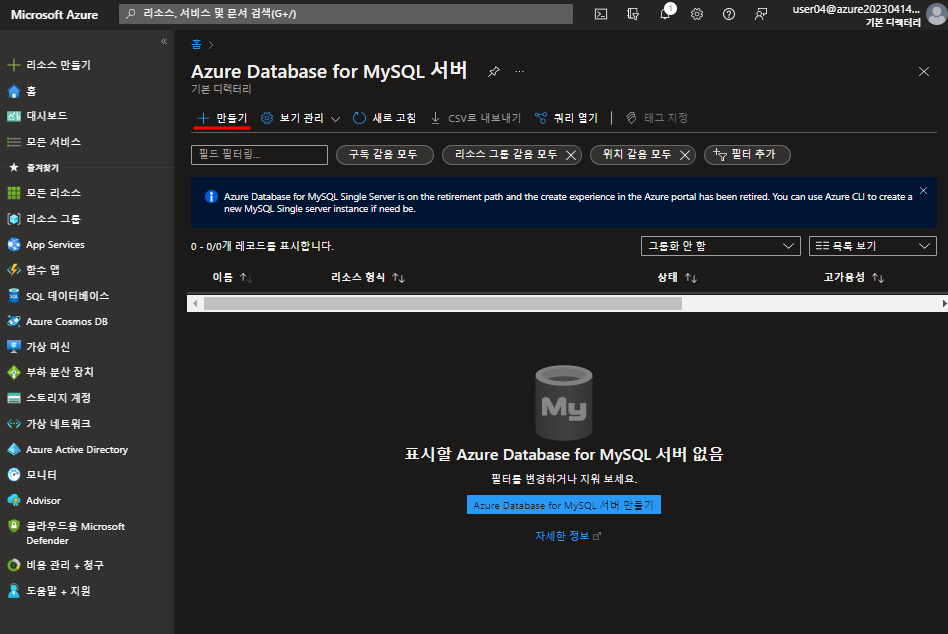
Task: Click the 도움말 + 지원 icon
Action: pos(13,591)
